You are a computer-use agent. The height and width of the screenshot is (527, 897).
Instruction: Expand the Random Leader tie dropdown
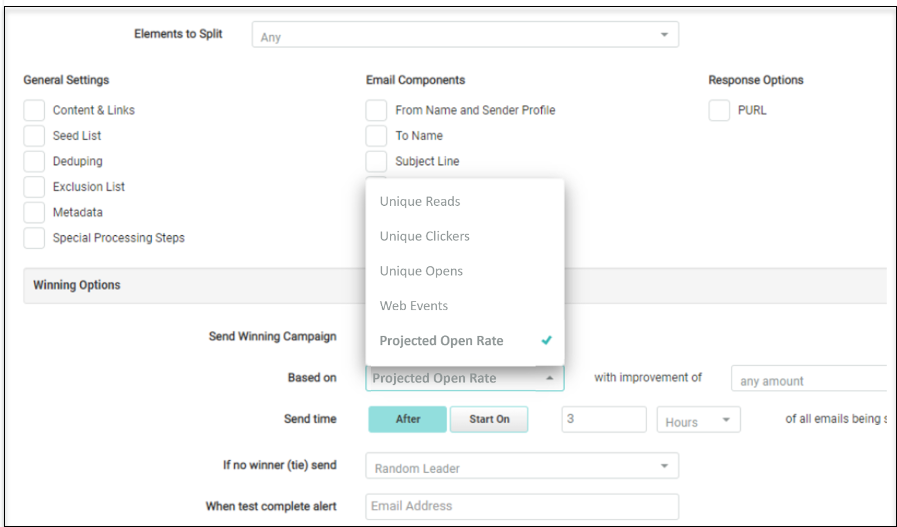pyautogui.click(x=521, y=467)
